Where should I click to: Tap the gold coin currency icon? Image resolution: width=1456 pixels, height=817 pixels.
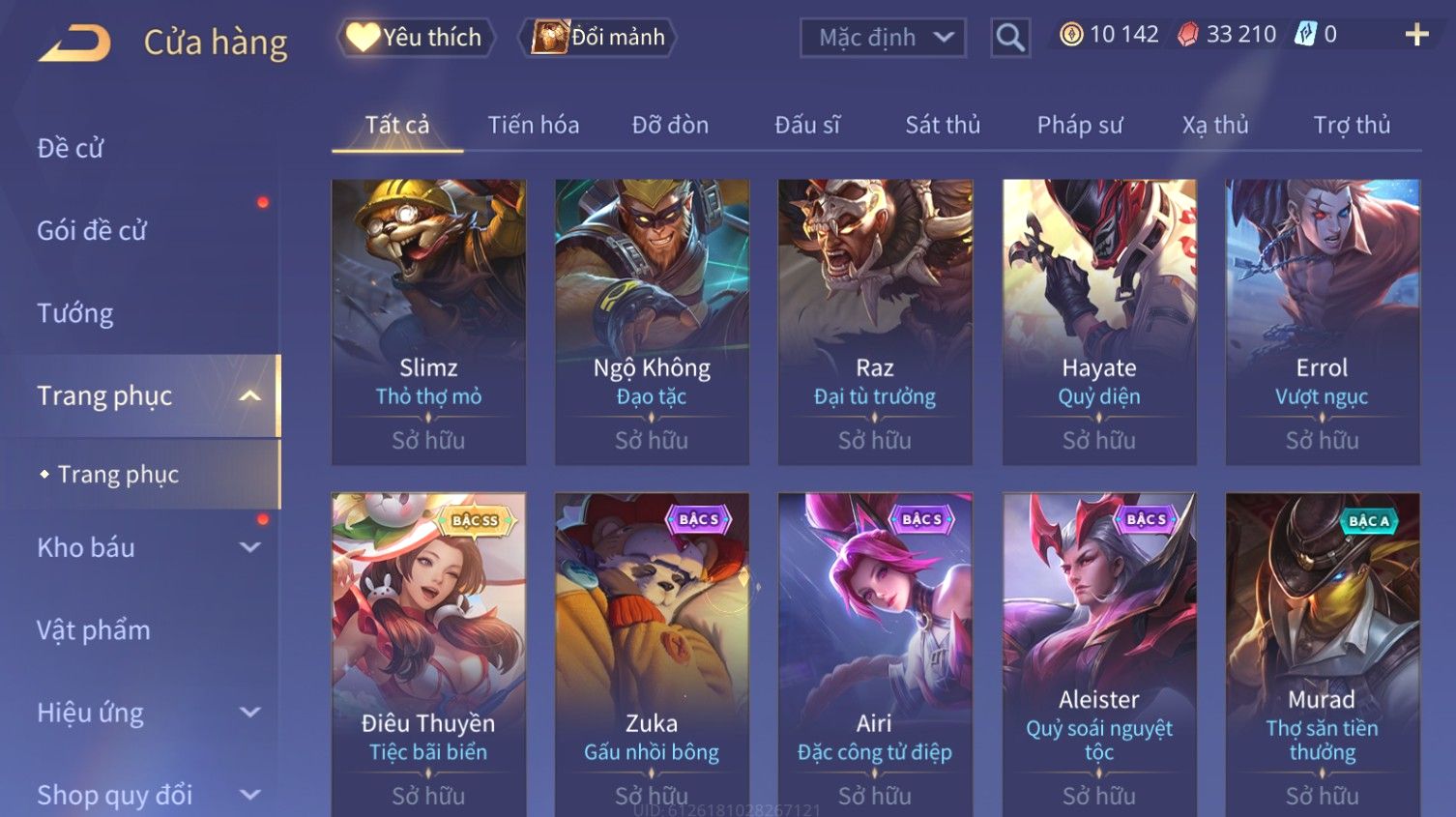[x=1071, y=35]
